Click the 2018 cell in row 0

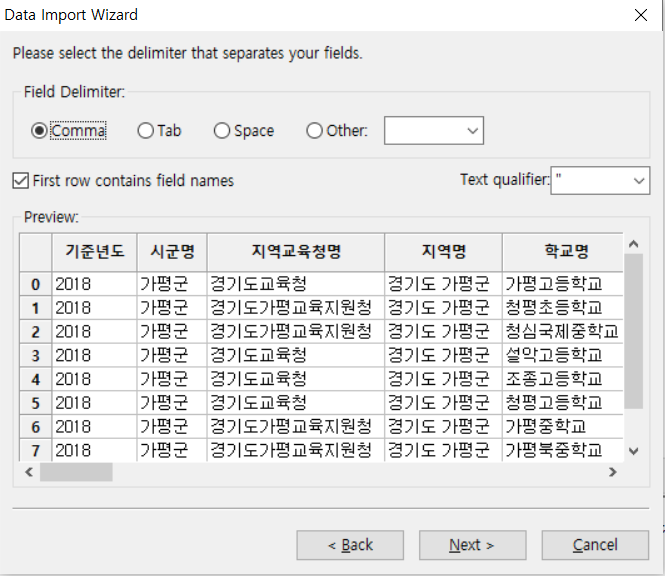pos(95,284)
